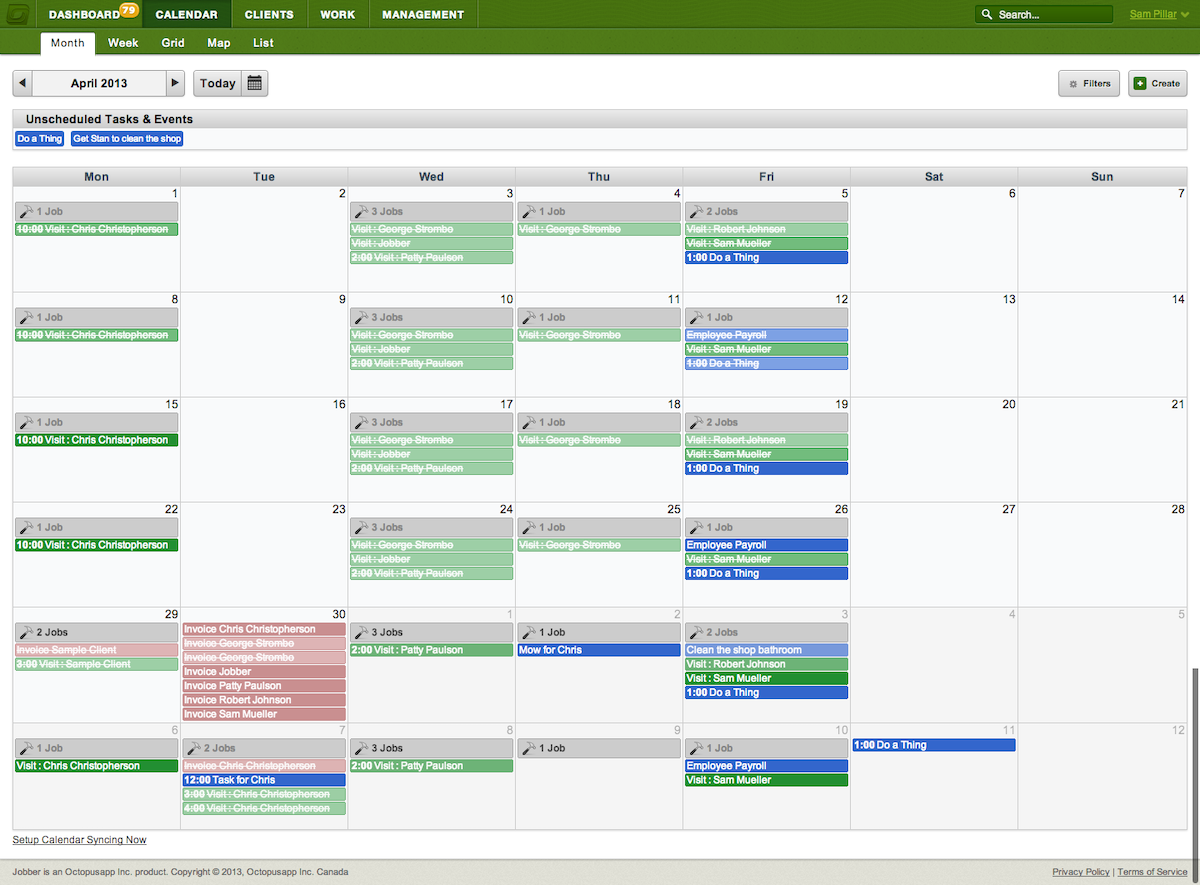Go back to March using the left arrow
Image resolution: width=1200 pixels, height=885 pixels.
22,83
